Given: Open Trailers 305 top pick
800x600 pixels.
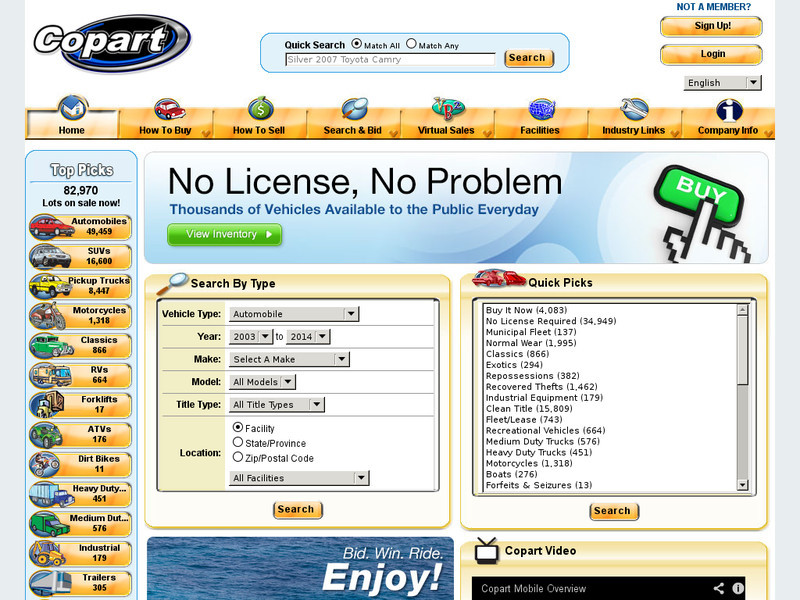Looking at the screenshot, I should click(x=81, y=583).
